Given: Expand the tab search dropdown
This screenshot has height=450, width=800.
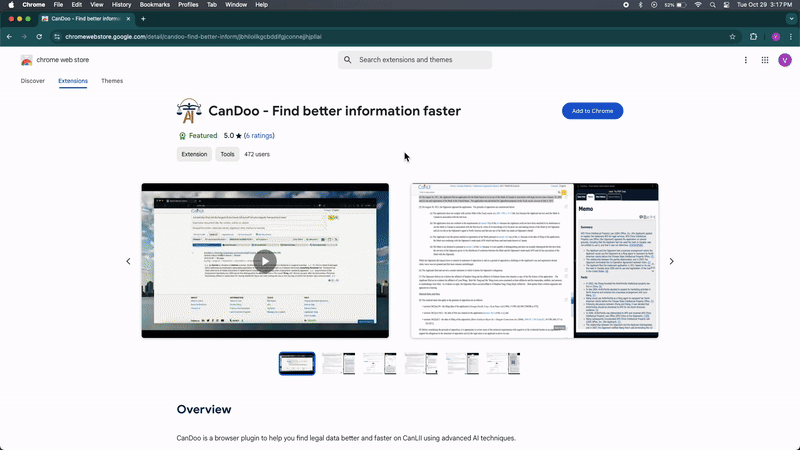Looking at the screenshot, I should [x=791, y=19].
